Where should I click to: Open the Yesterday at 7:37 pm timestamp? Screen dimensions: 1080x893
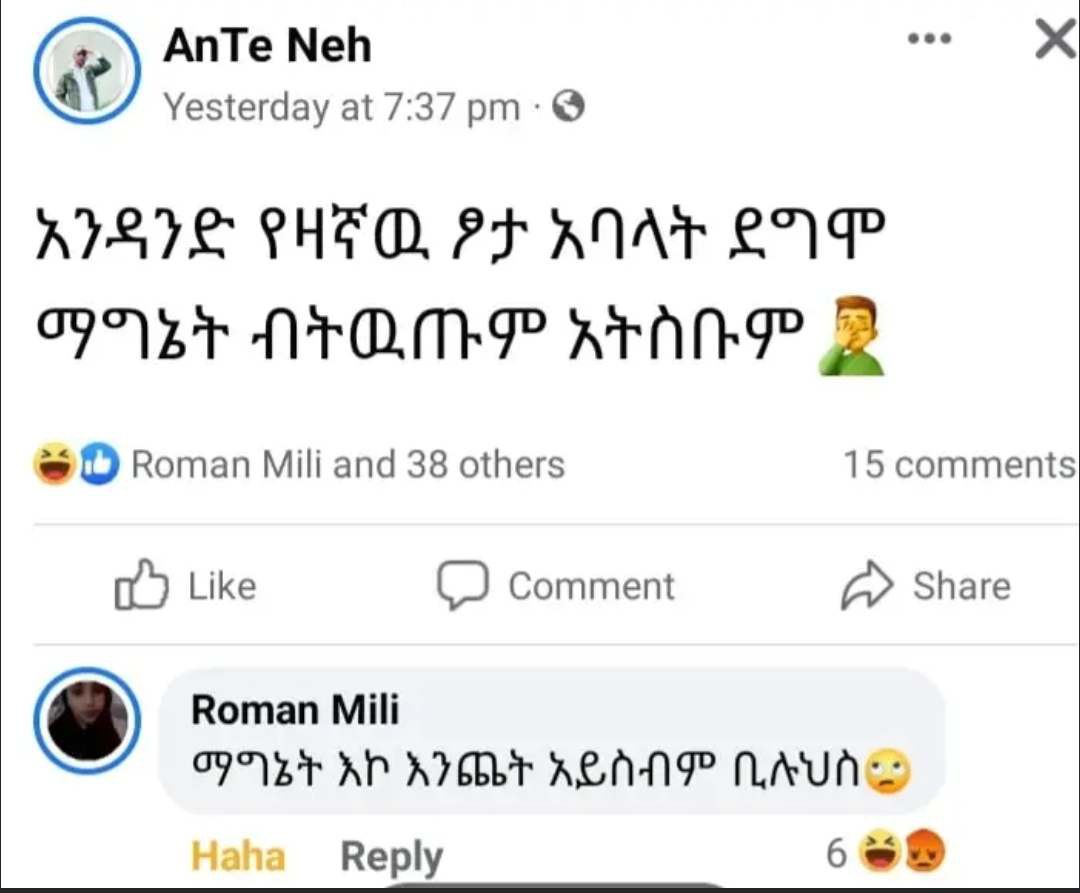click(x=342, y=108)
